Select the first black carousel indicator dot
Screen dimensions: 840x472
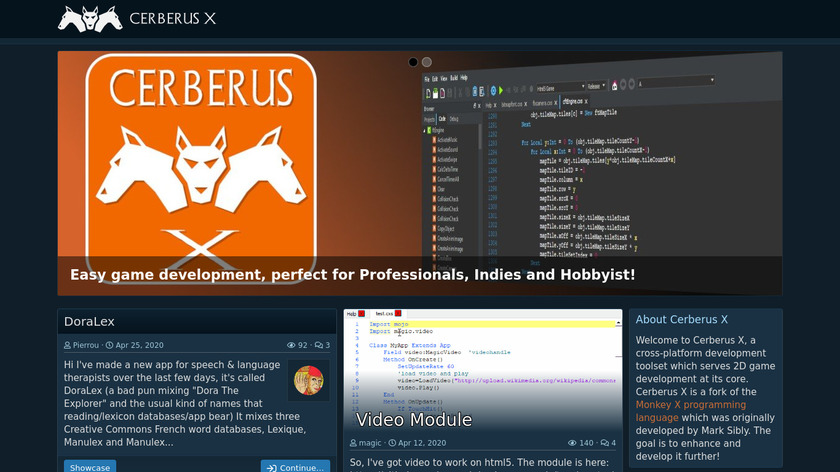[x=413, y=62]
